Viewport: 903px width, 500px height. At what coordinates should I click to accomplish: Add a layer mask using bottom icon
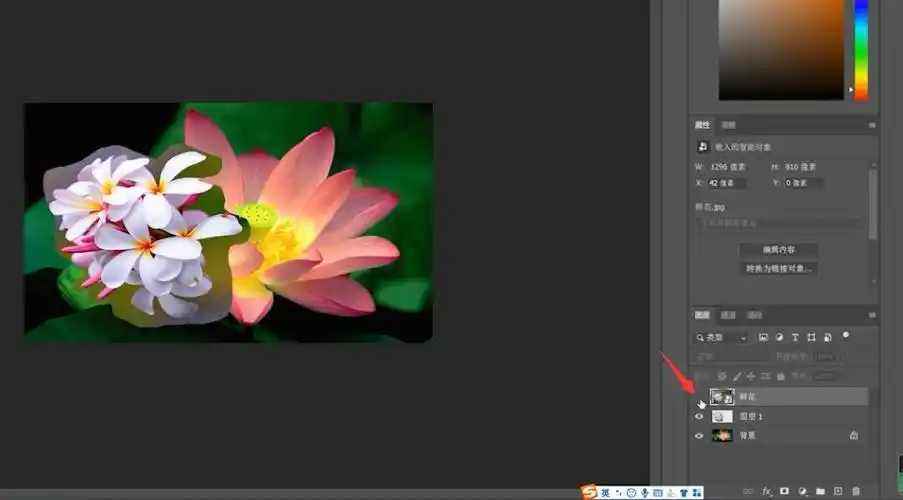(785, 491)
